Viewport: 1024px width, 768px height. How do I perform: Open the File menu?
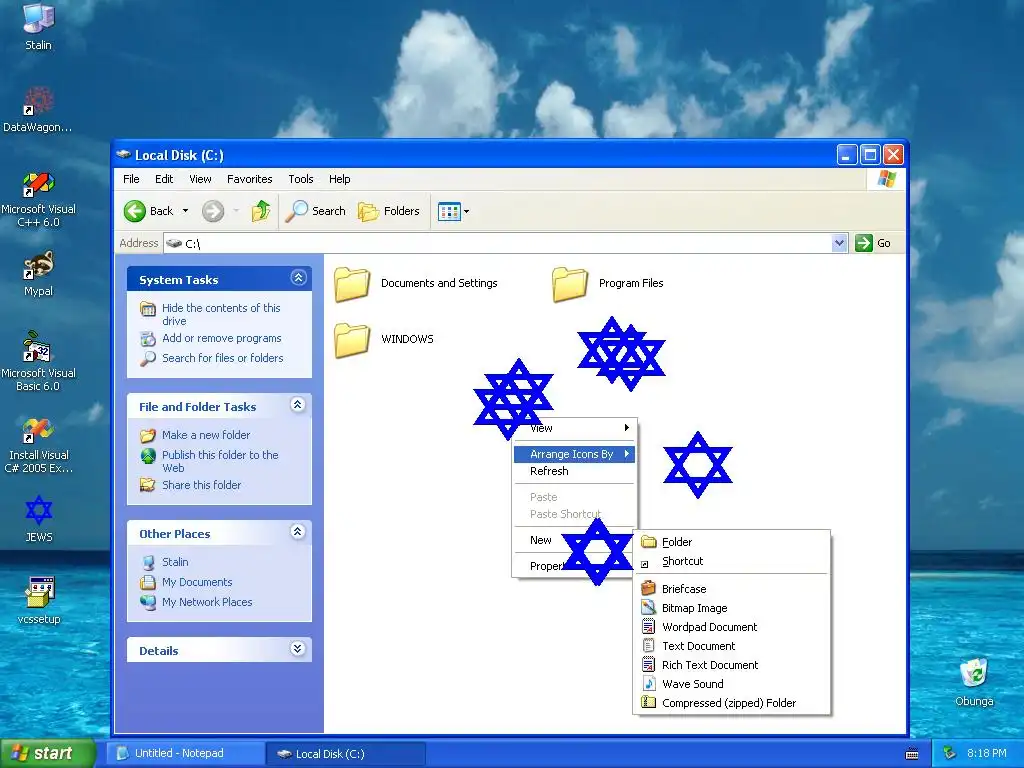pyautogui.click(x=131, y=179)
